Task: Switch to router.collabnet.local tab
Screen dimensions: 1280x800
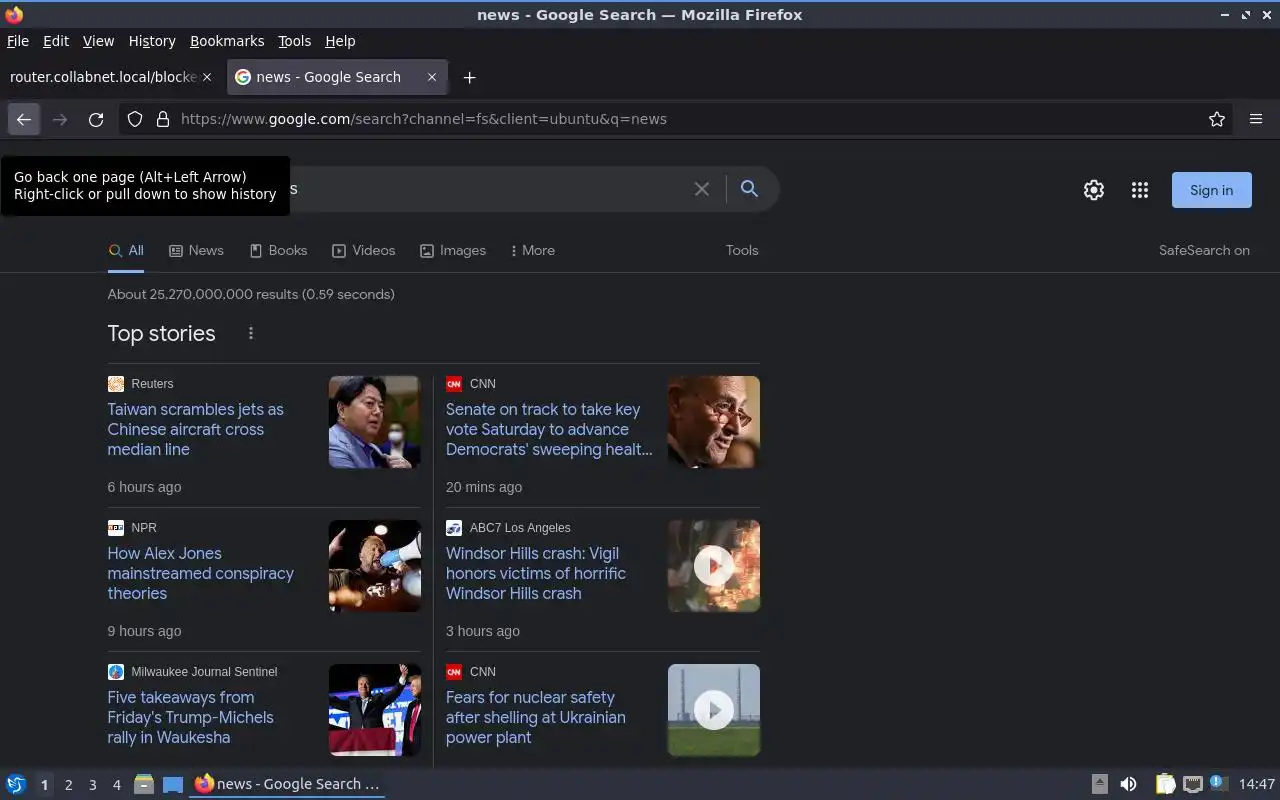Action: (x=112, y=77)
